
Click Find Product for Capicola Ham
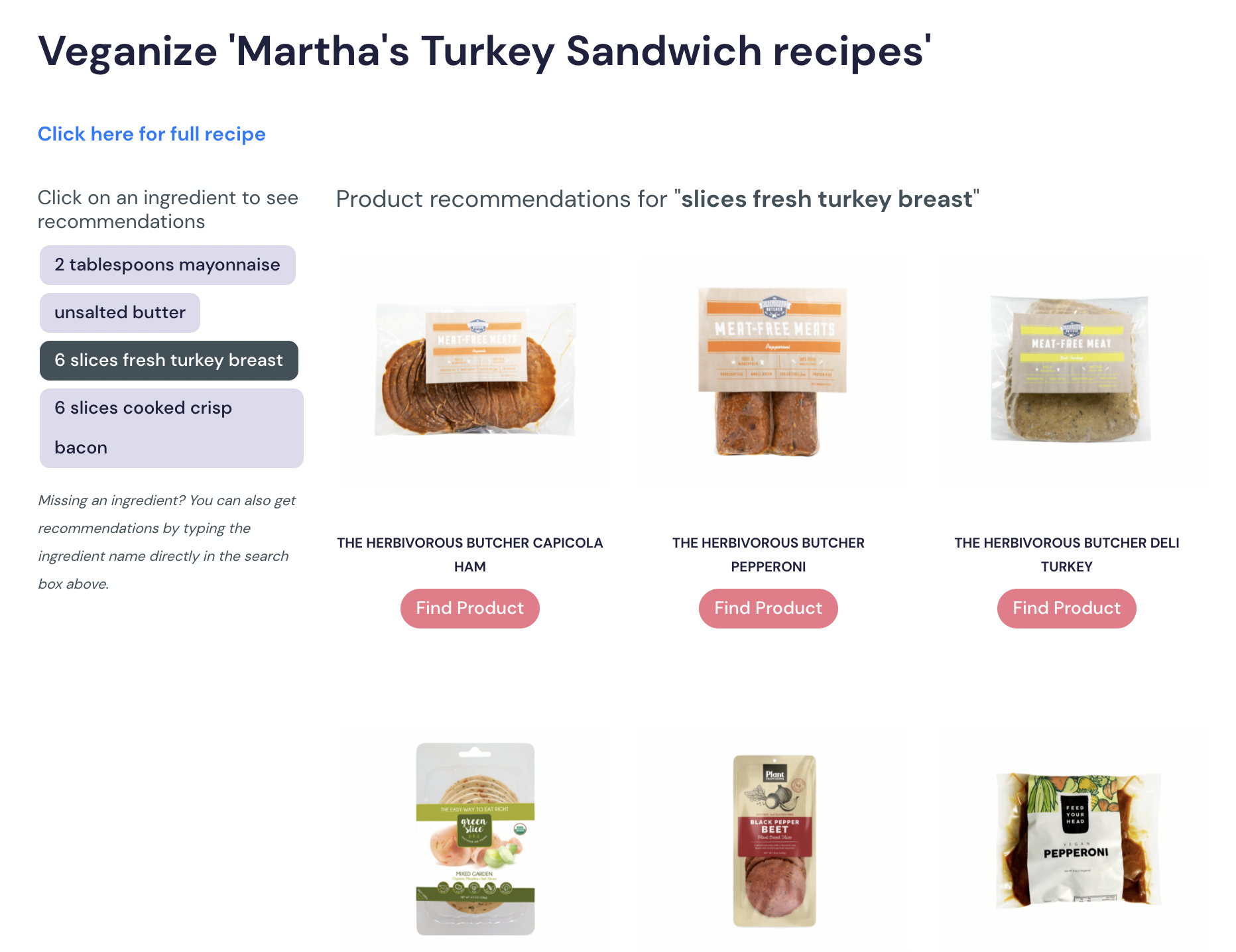click(x=469, y=608)
